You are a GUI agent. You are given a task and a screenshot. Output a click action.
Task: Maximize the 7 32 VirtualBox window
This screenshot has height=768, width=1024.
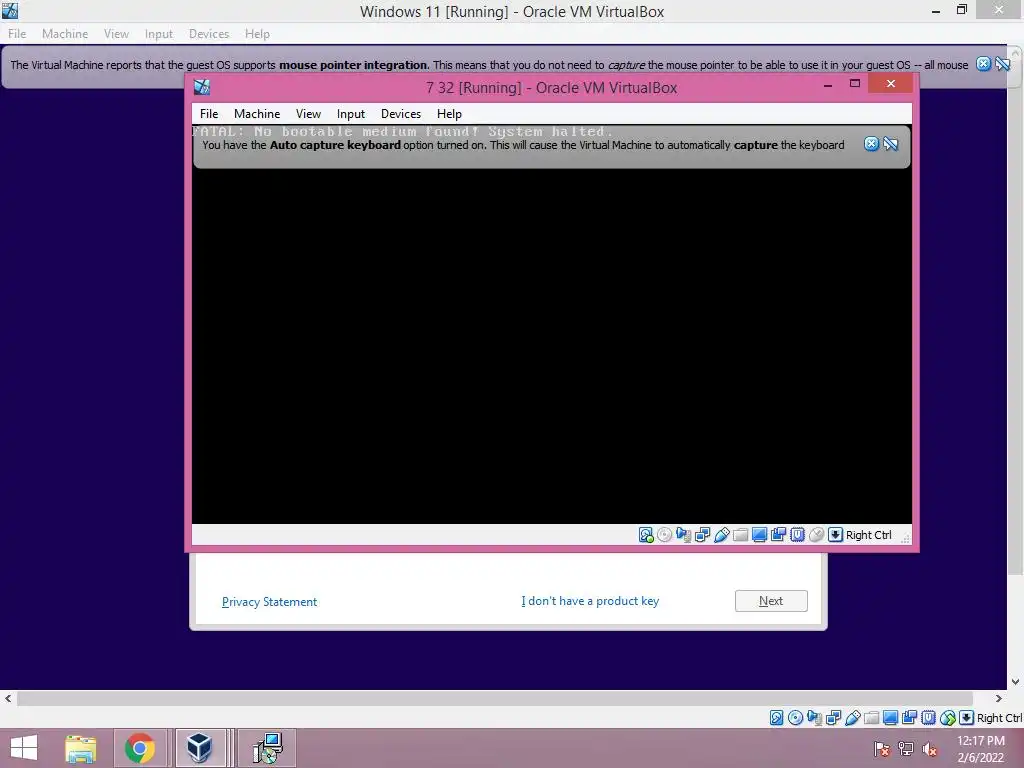coord(855,84)
